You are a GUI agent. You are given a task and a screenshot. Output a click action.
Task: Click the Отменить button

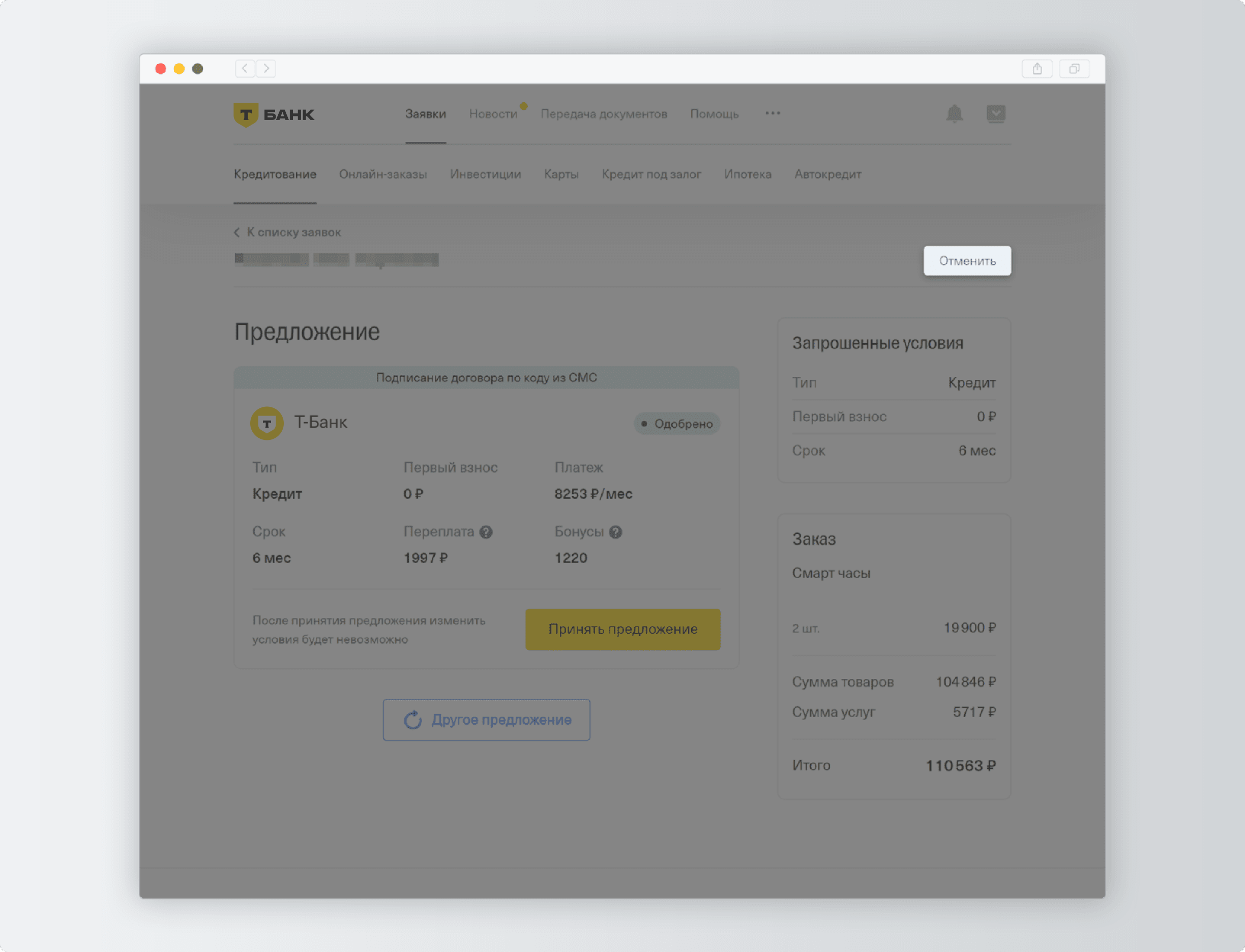pyautogui.click(x=967, y=261)
